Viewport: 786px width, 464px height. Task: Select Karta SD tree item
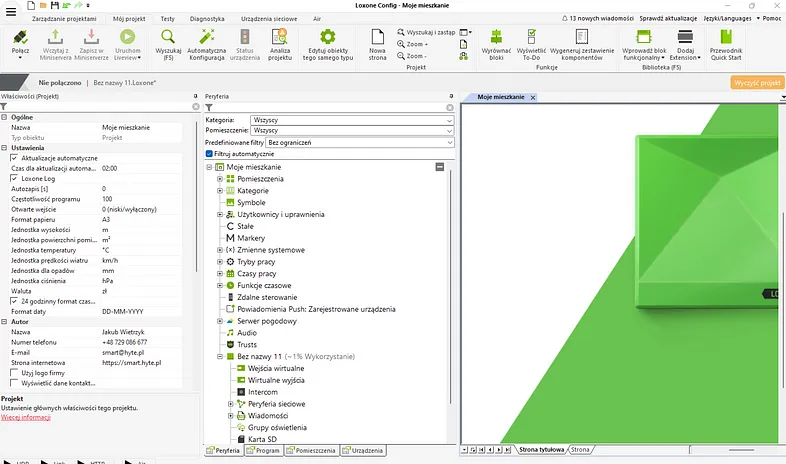(262, 439)
